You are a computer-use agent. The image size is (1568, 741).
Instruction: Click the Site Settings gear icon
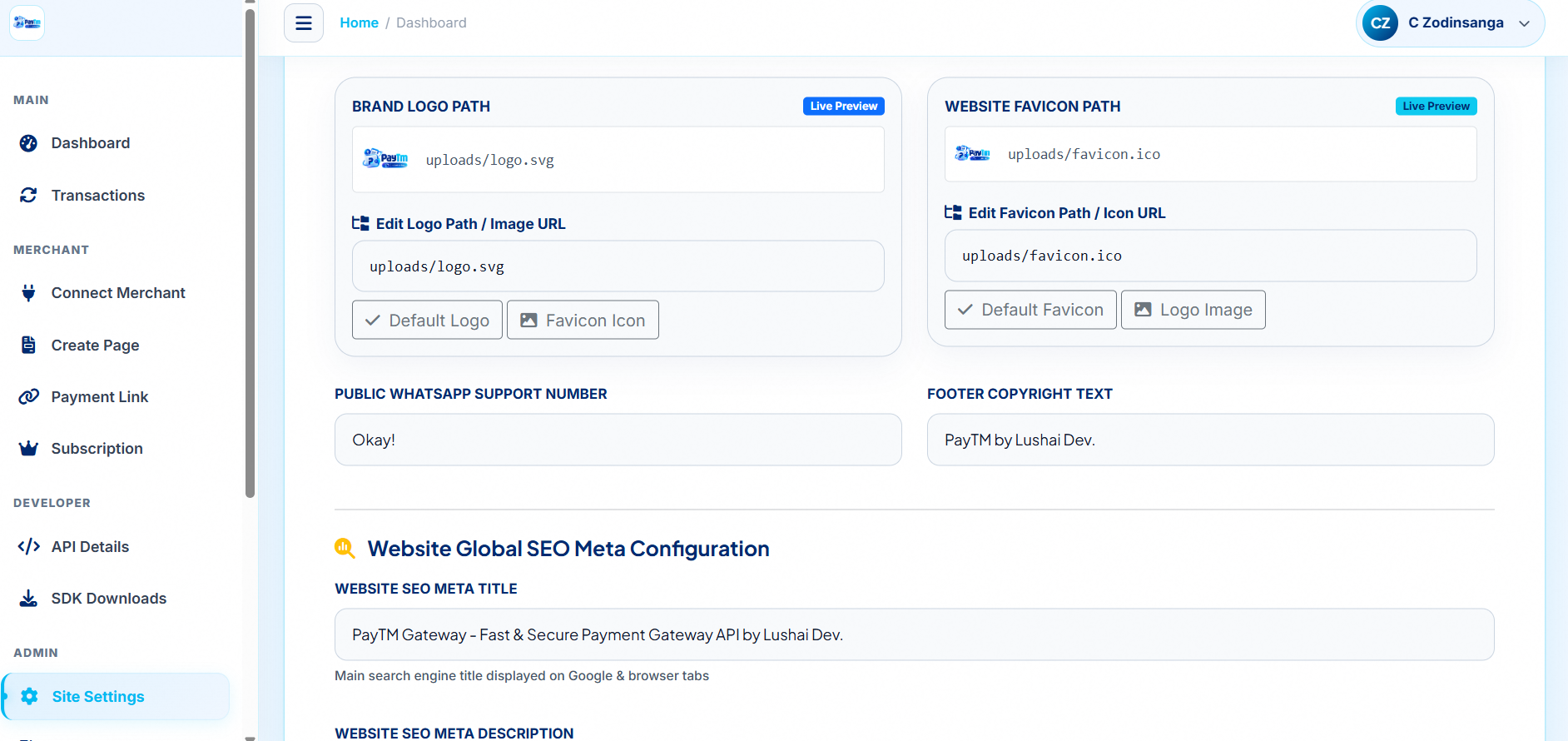[x=29, y=696]
